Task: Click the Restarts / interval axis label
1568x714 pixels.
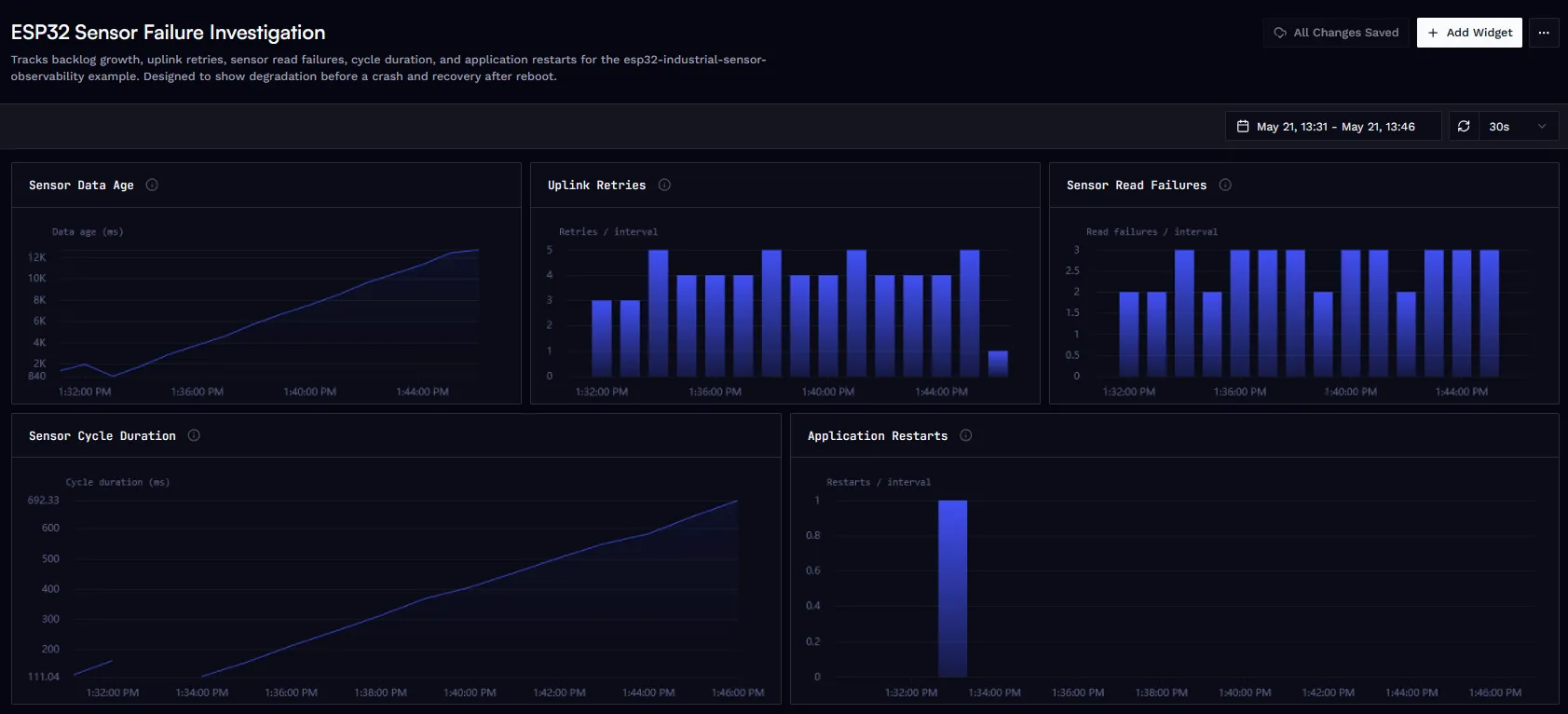Action: coord(879,483)
